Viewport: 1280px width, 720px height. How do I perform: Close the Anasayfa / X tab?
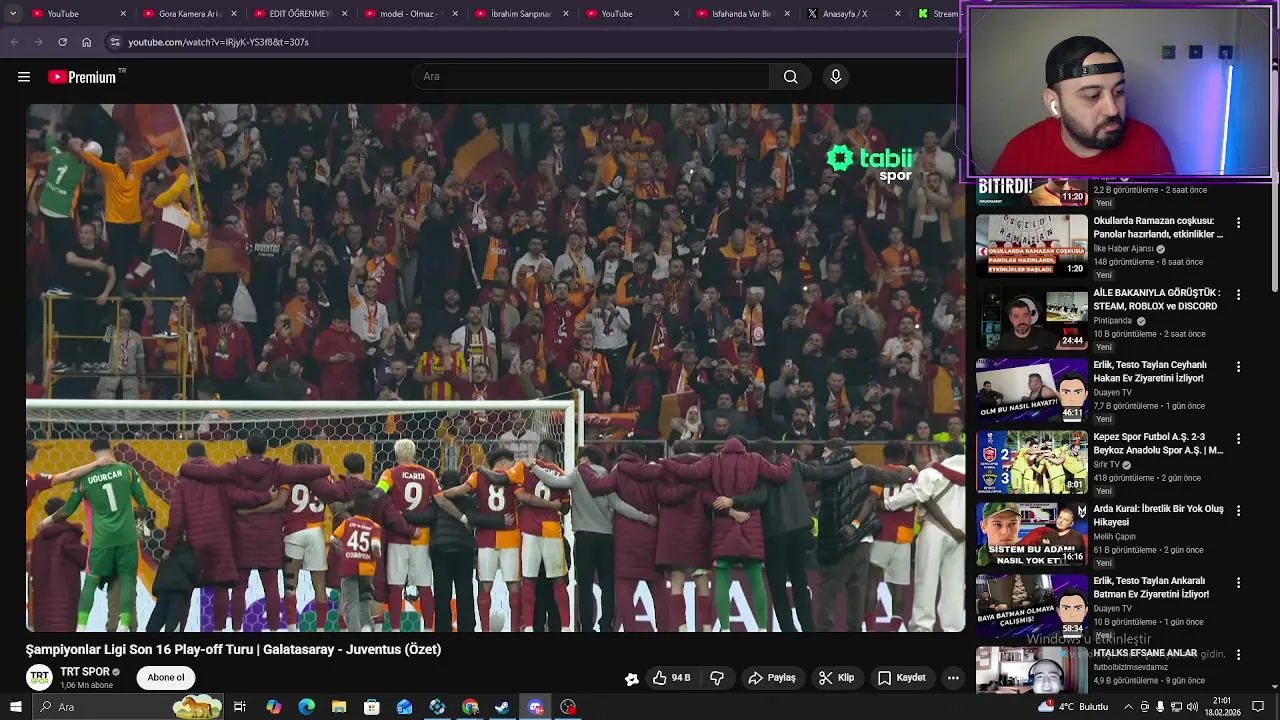(x=897, y=14)
